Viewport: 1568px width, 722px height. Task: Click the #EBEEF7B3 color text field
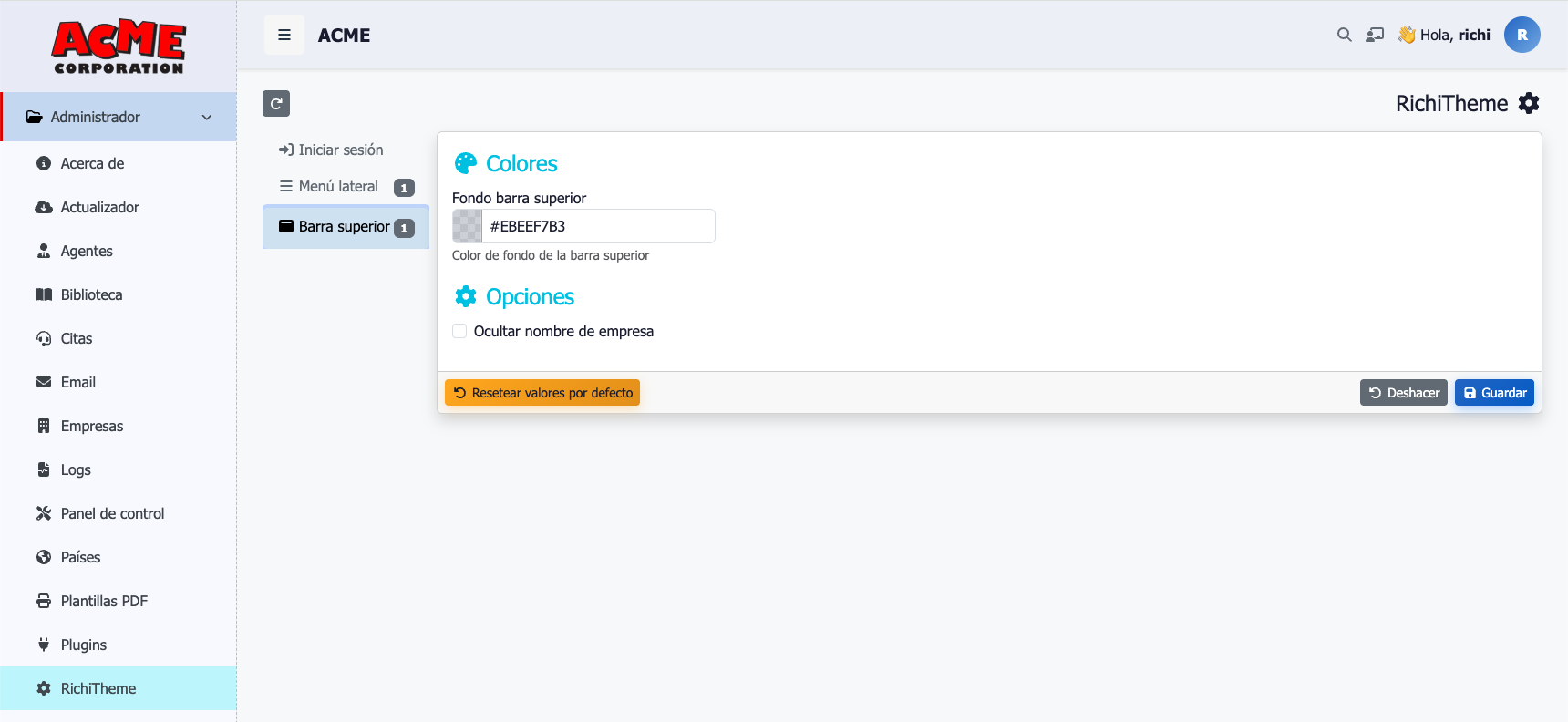597,226
